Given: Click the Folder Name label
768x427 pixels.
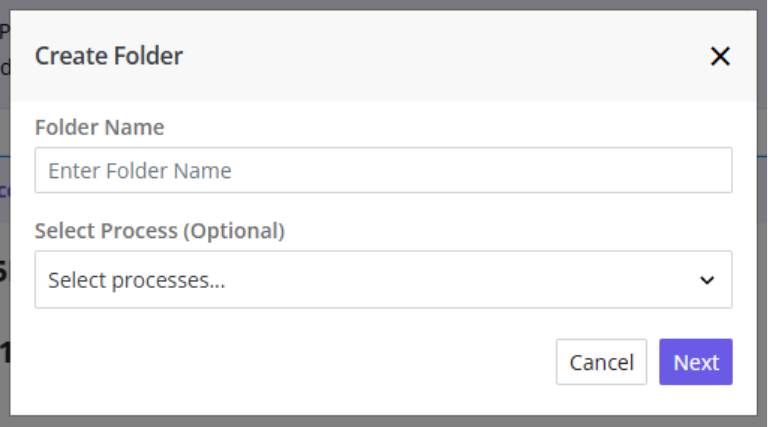Looking at the screenshot, I should coord(99,127).
